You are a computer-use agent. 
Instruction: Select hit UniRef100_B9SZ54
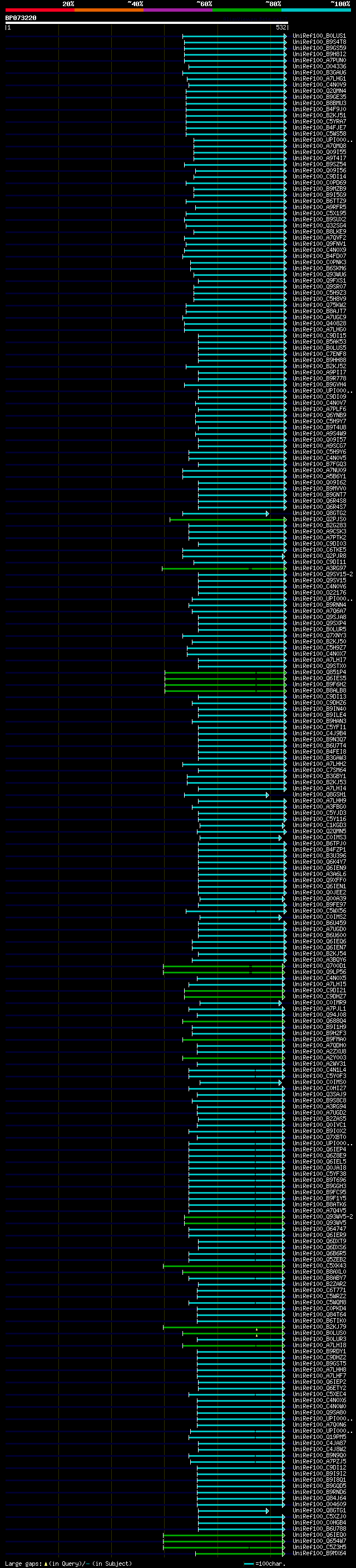click(x=319, y=164)
